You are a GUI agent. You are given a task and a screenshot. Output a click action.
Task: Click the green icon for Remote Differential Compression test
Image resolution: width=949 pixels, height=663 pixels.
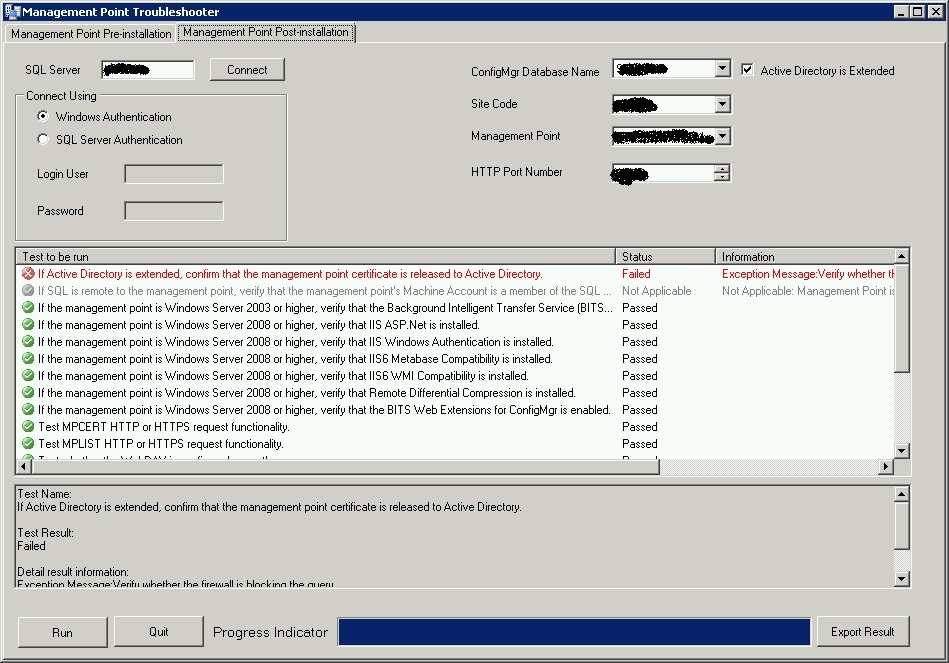pos(28,392)
